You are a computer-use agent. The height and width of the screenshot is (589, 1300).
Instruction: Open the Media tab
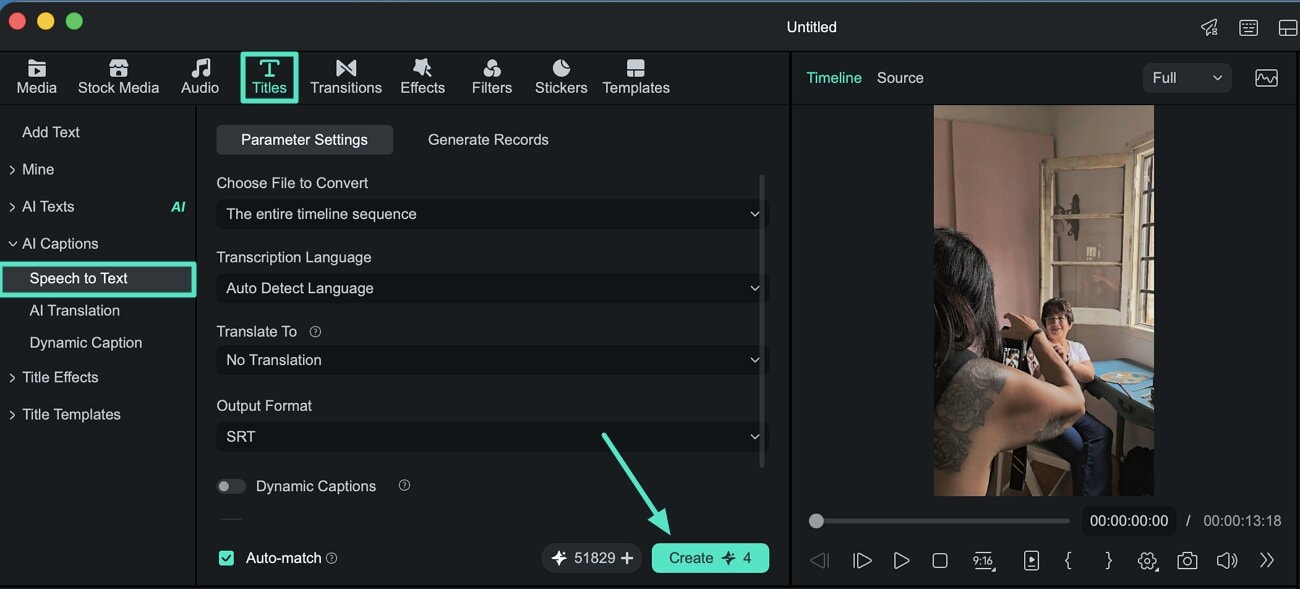[36, 77]
